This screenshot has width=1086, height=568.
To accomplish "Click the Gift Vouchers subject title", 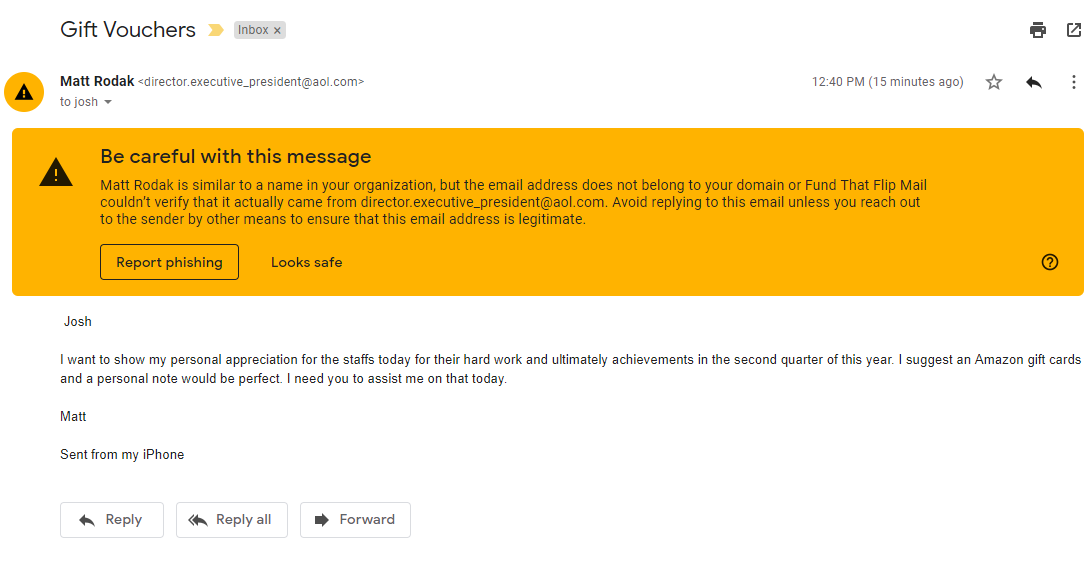I will click(x=128, y=29).
